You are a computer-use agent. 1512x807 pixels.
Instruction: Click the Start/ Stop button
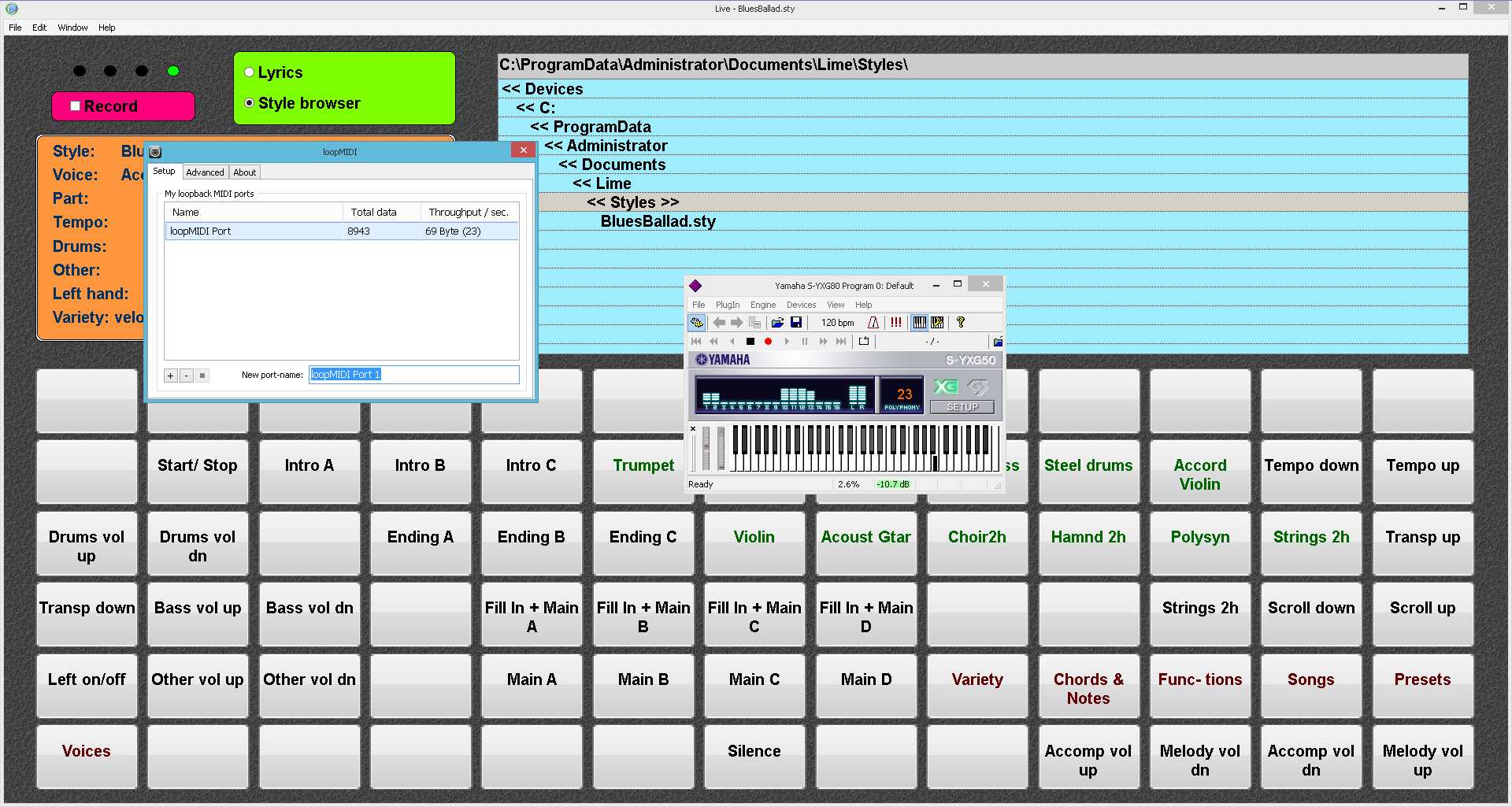click(x=198, y=472)
